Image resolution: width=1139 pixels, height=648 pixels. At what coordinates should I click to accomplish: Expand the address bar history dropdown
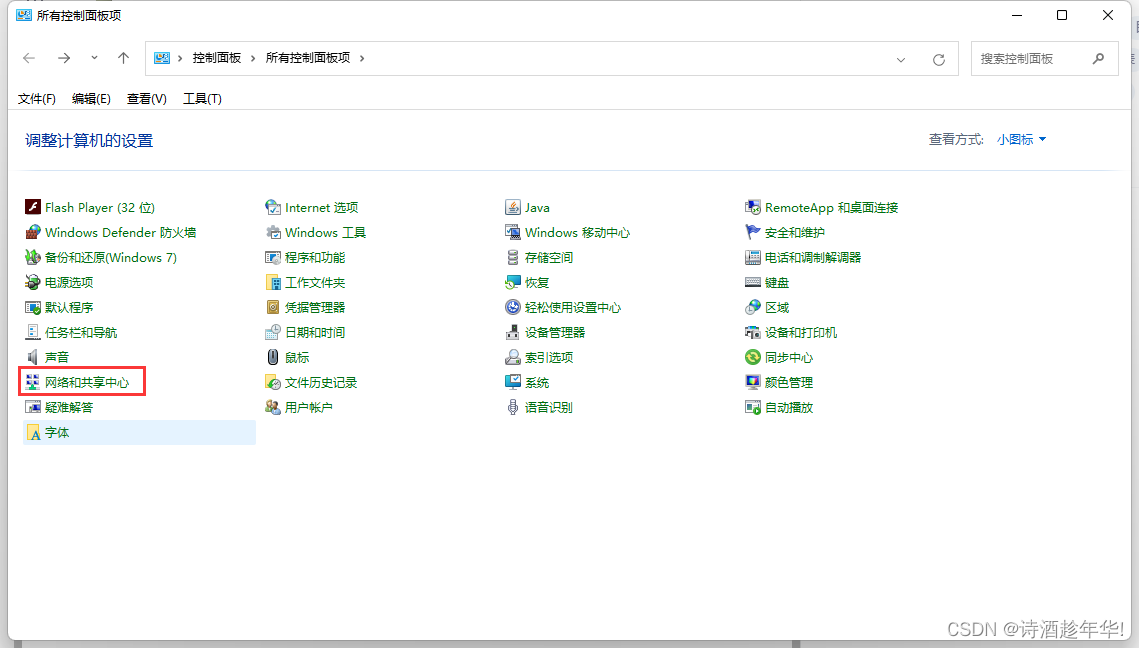coord(901,60)
